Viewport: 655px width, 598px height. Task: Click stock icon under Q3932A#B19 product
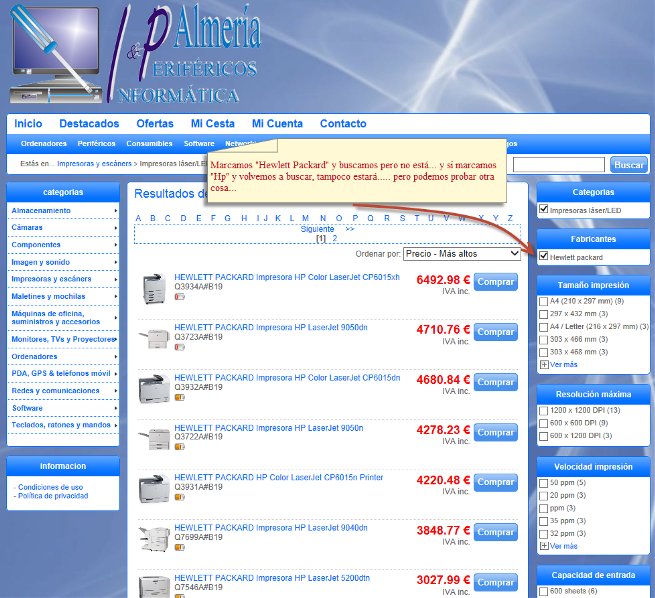pos(180,397)
